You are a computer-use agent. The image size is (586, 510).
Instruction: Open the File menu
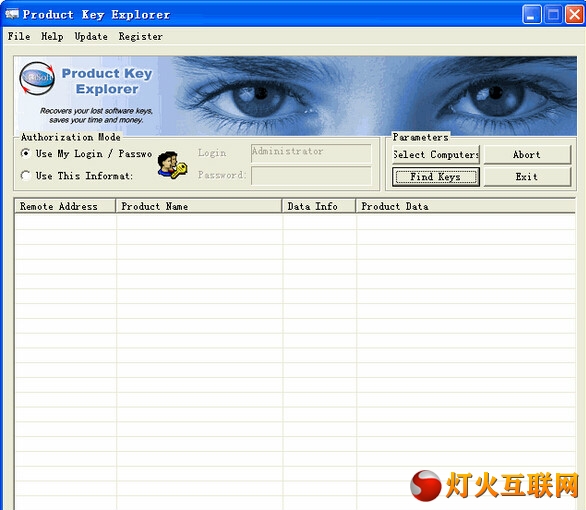click(x=19, y=36)
